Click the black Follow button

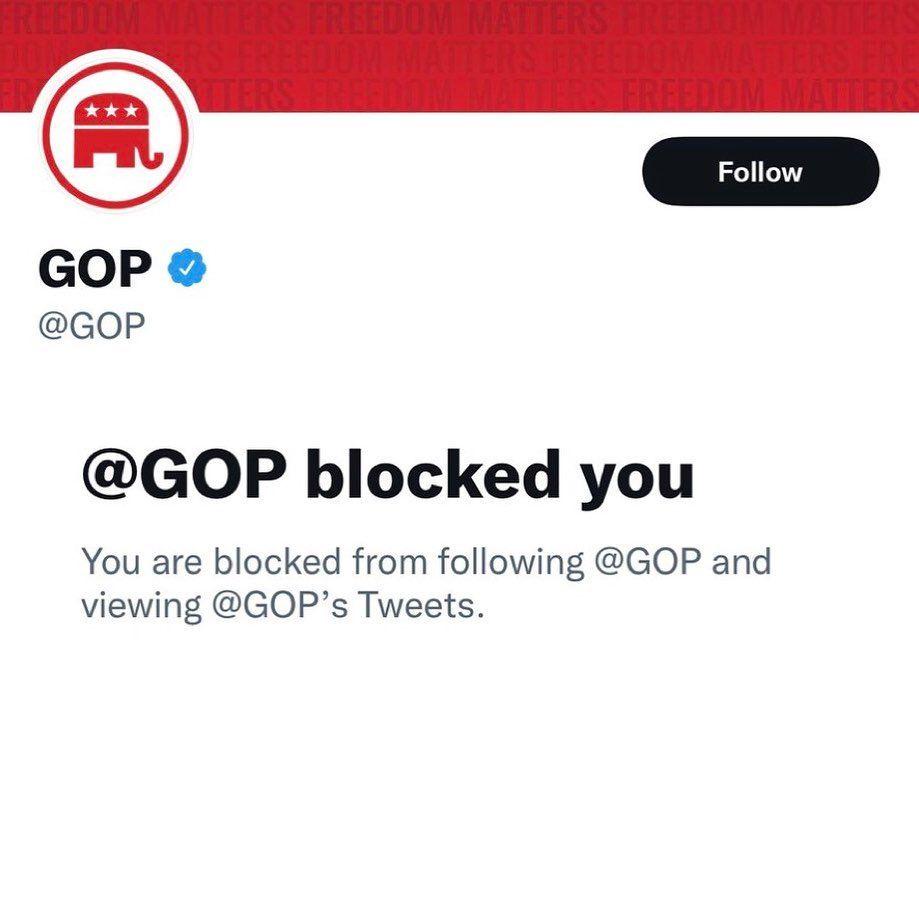(761, 171)
